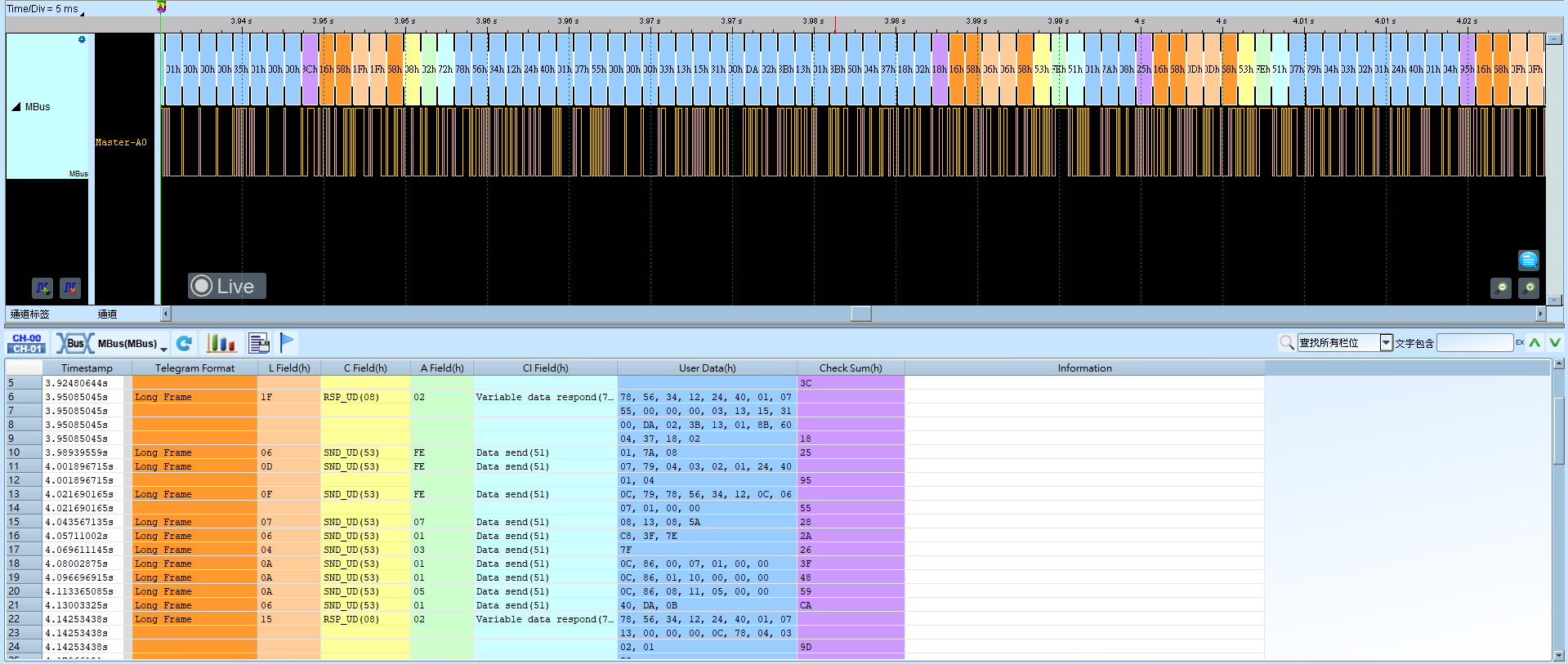Click the CH-00 CH-01 channel selector icon
Screen dimensions: 1568x664
(x=27, y=344)
